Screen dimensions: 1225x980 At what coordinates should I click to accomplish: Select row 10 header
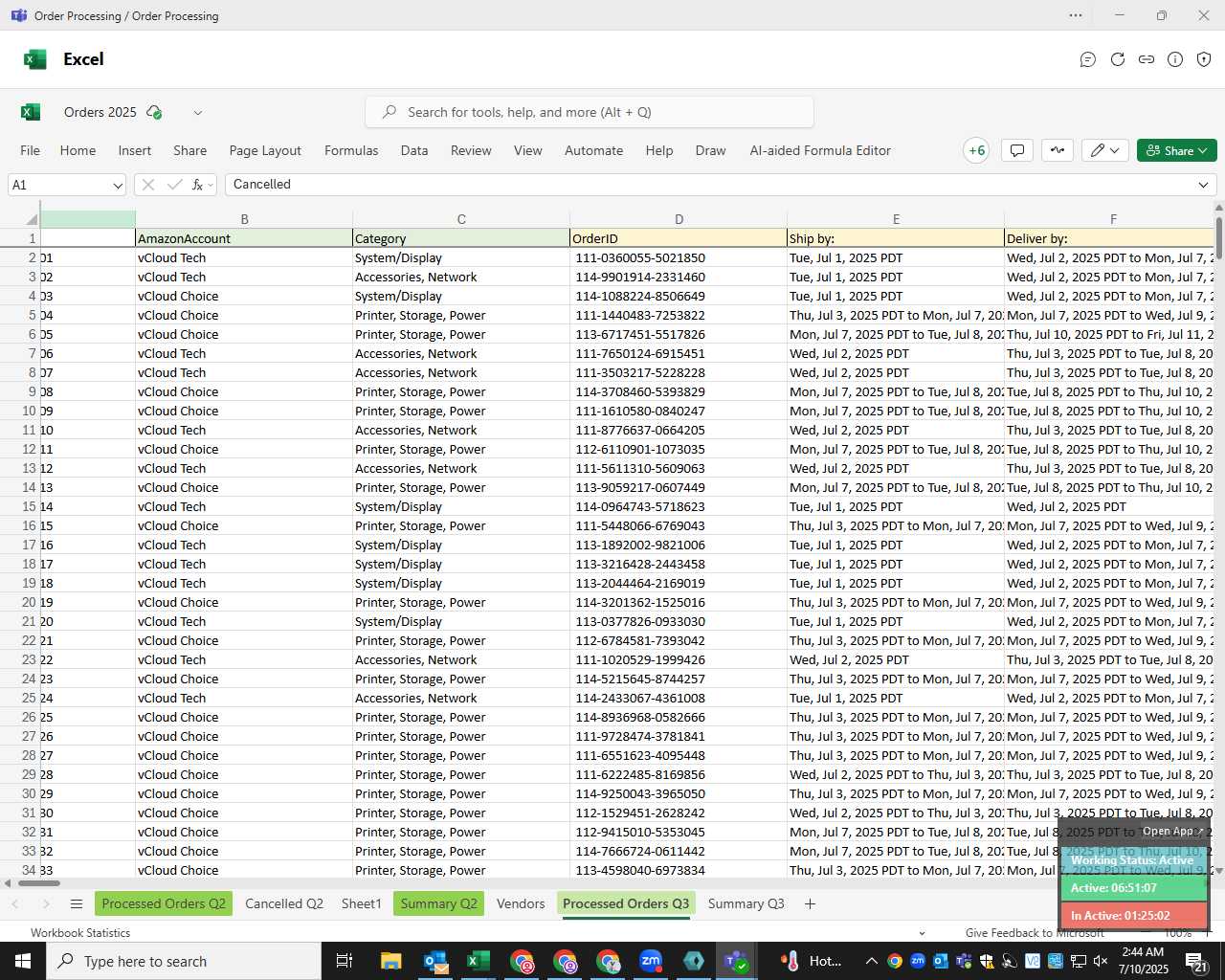pos(20,411)
